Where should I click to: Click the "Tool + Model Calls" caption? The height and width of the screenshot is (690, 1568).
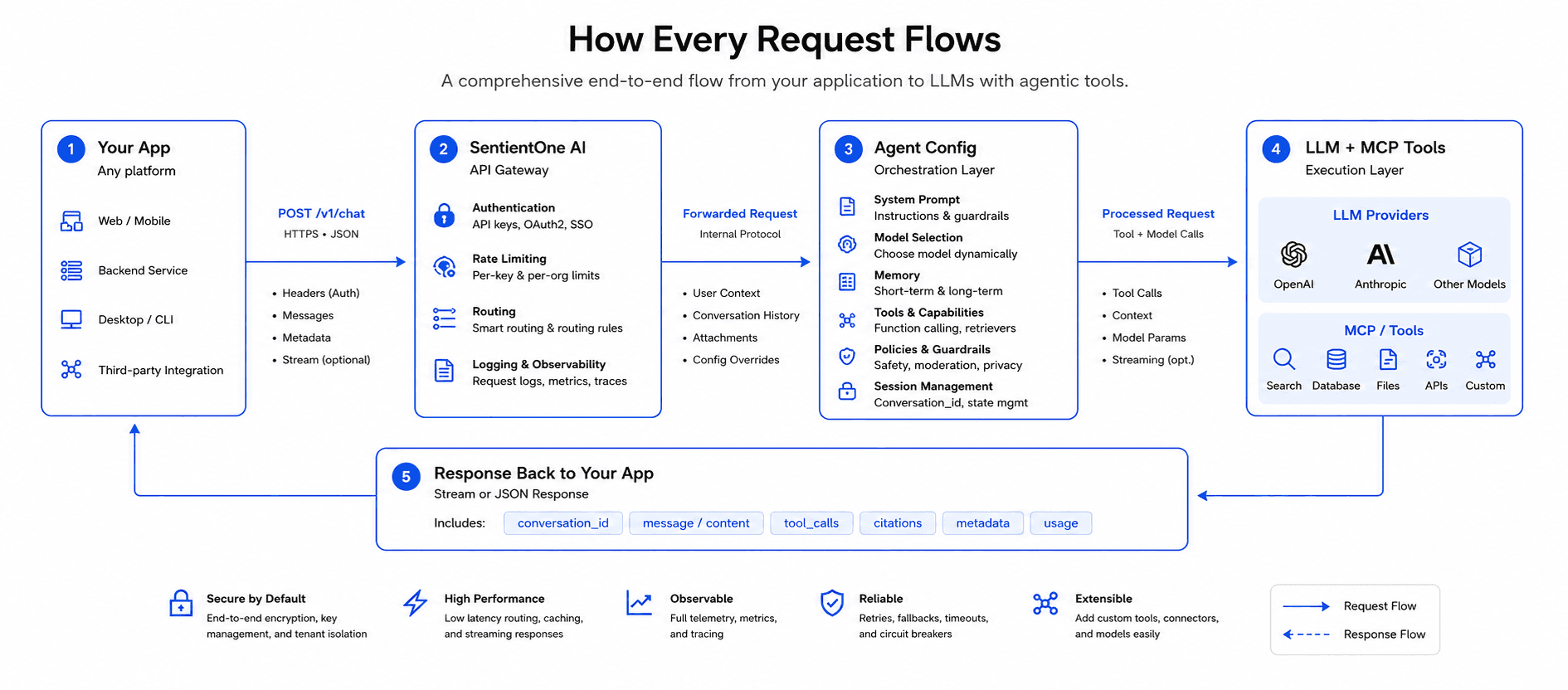point(1158,235)
